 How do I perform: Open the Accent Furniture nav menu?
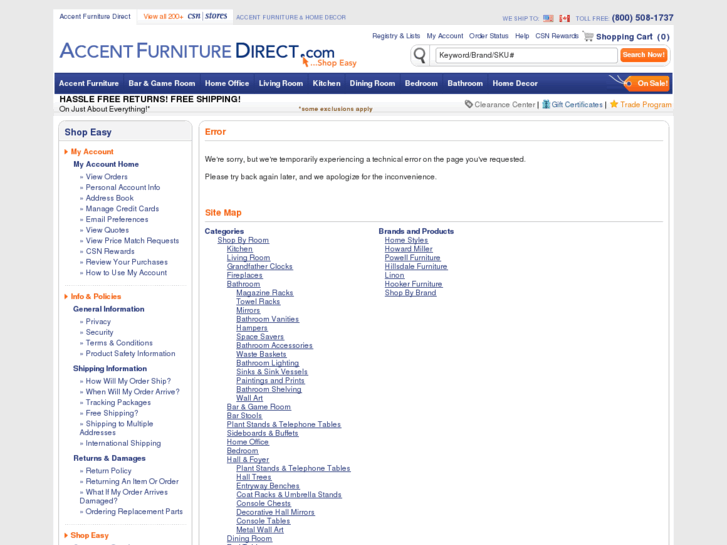pyautogui.click(x=89, y=83)
